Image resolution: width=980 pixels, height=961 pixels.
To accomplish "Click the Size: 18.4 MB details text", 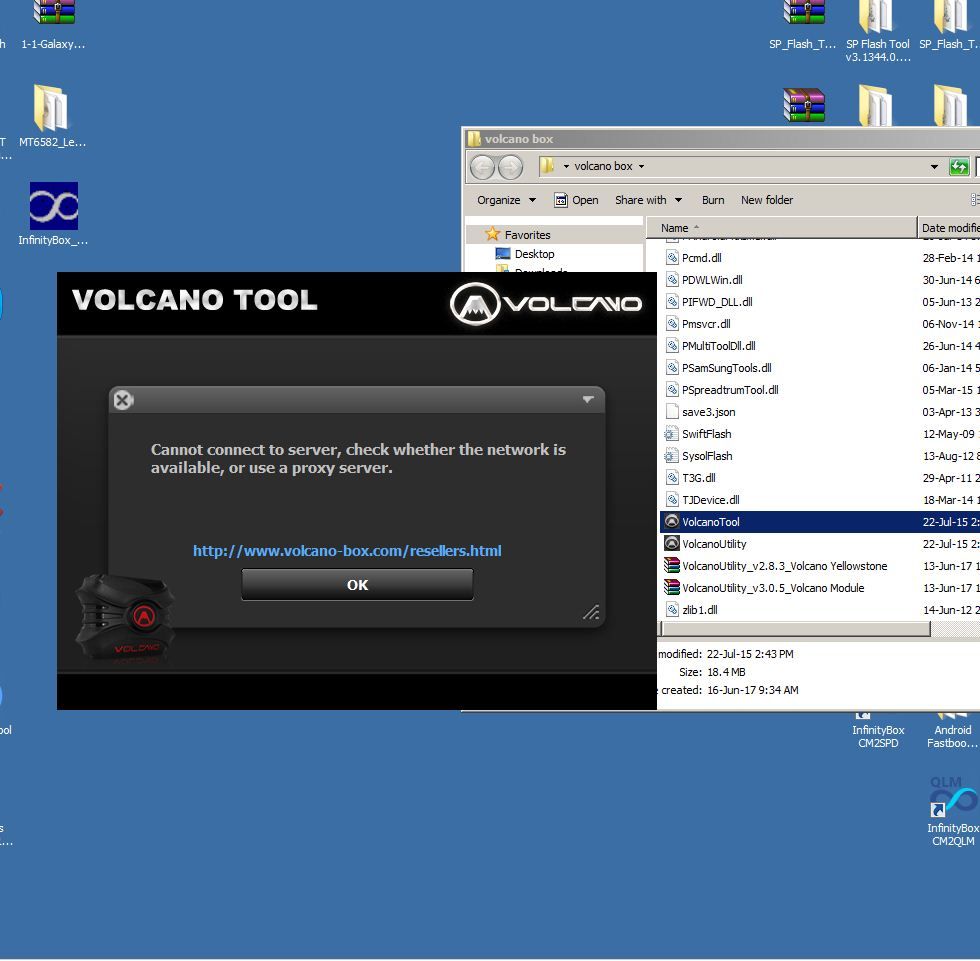I will click(x=712, y=672).
